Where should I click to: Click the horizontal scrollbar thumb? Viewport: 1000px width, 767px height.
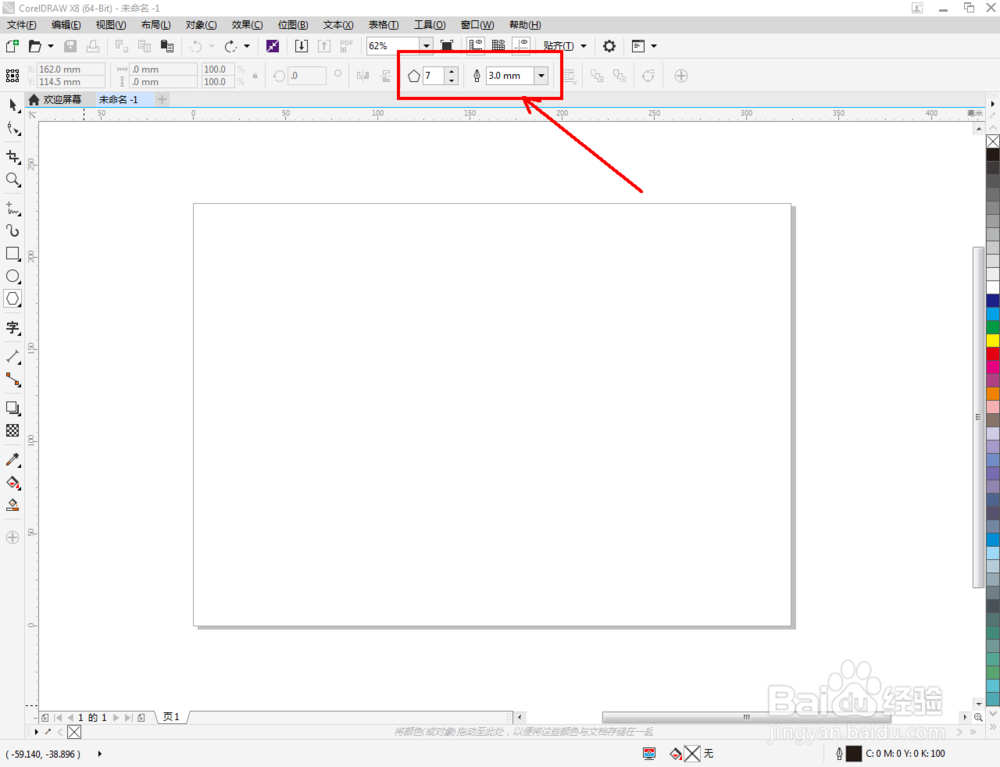point(746,717)
